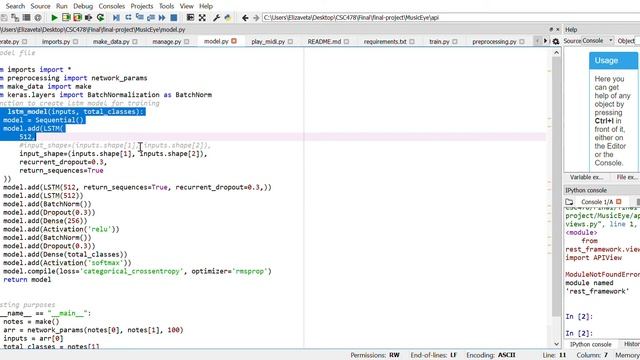Run the file with the green play icon
Screen dimensions: 640x360
(x=54, y=18)
